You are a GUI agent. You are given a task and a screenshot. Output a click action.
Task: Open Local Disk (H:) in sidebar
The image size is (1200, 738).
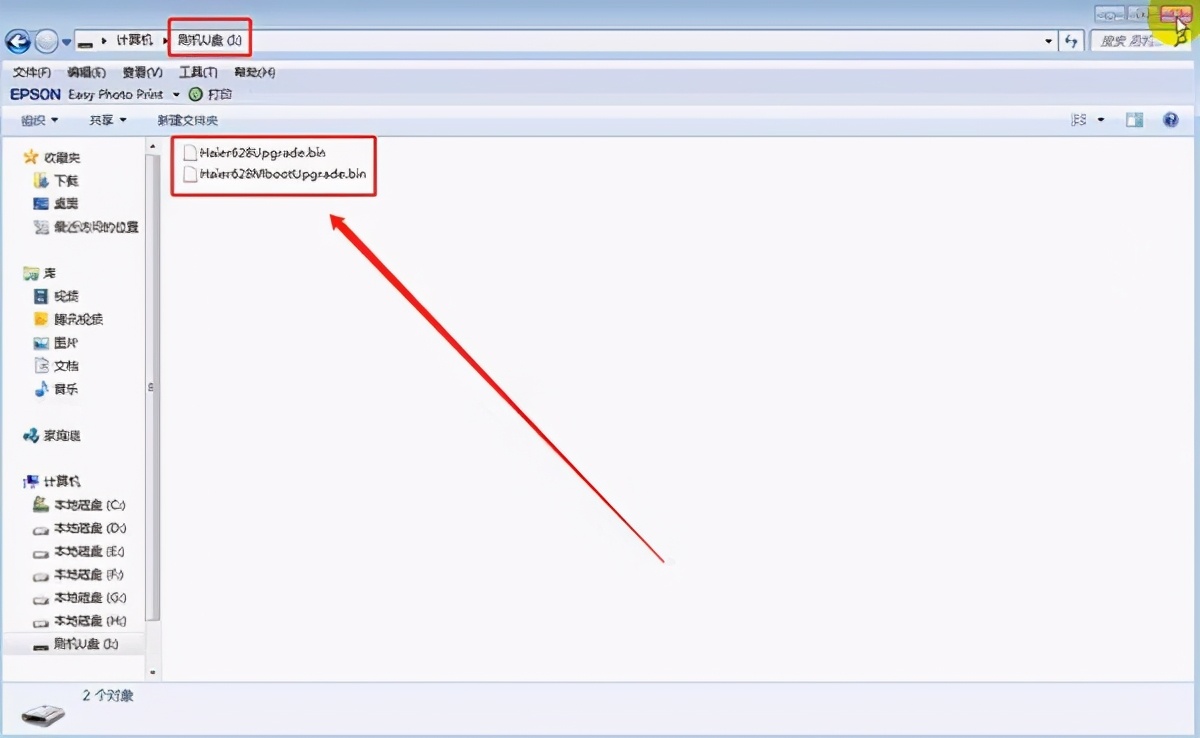click(80, 621)
